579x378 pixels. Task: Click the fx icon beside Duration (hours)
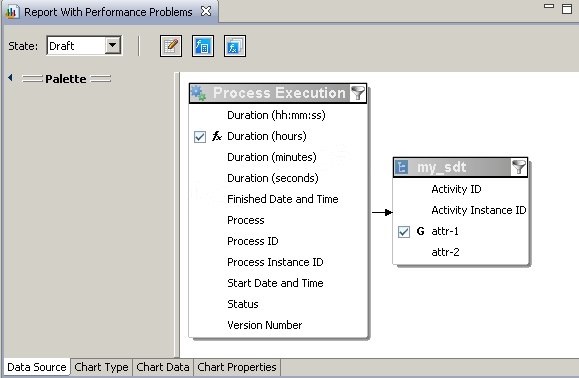[x=217, y=136]
